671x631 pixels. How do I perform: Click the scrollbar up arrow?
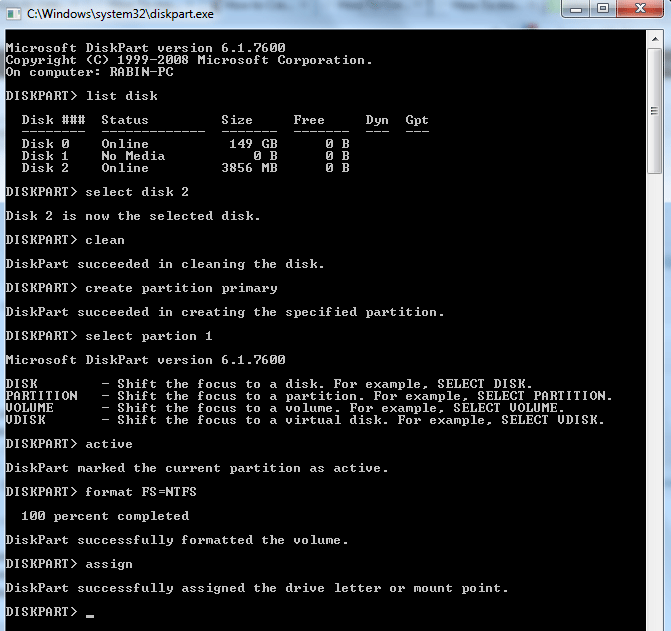(655, 39)
